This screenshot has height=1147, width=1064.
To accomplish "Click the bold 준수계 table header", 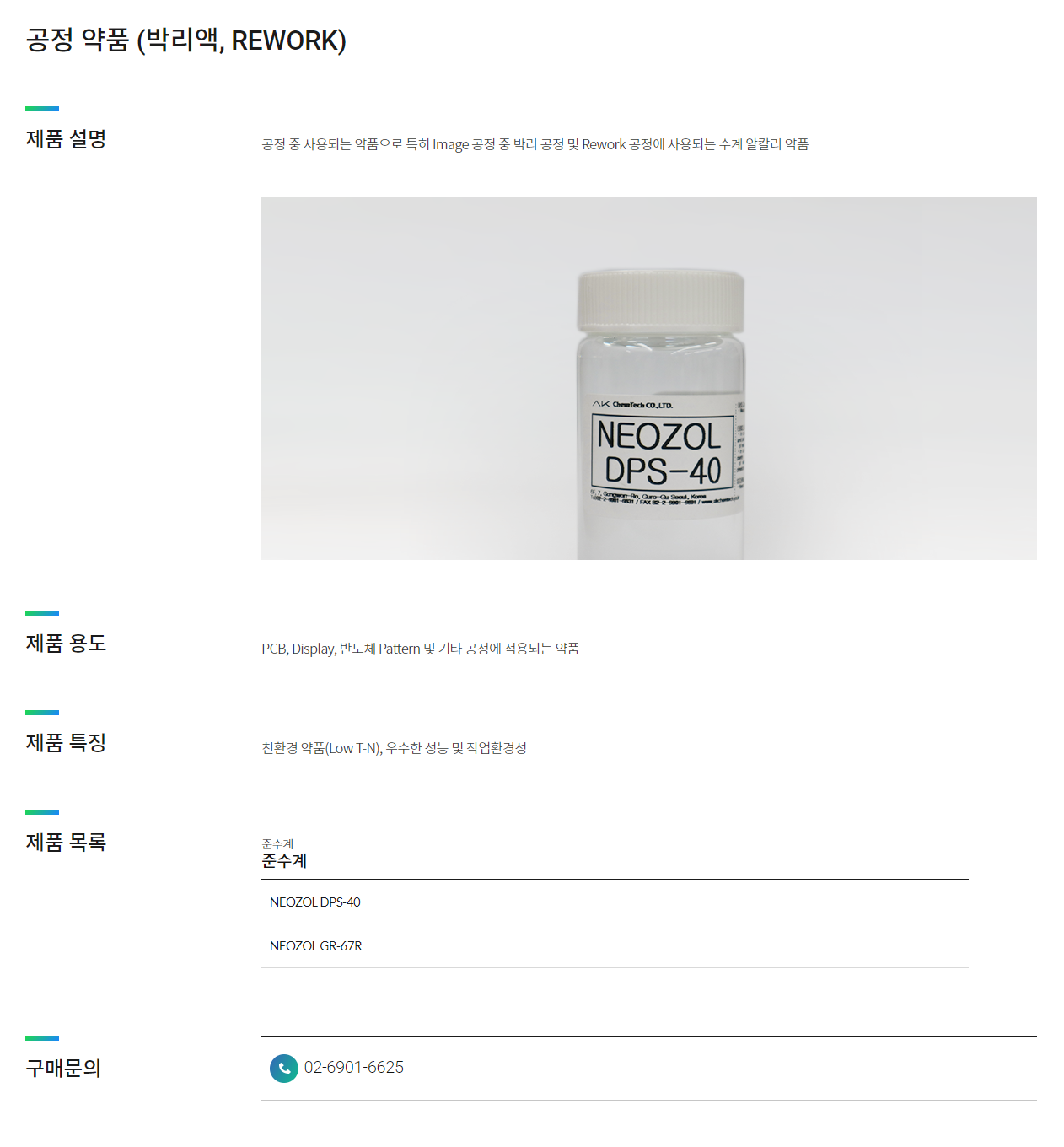I will point(284,861).
